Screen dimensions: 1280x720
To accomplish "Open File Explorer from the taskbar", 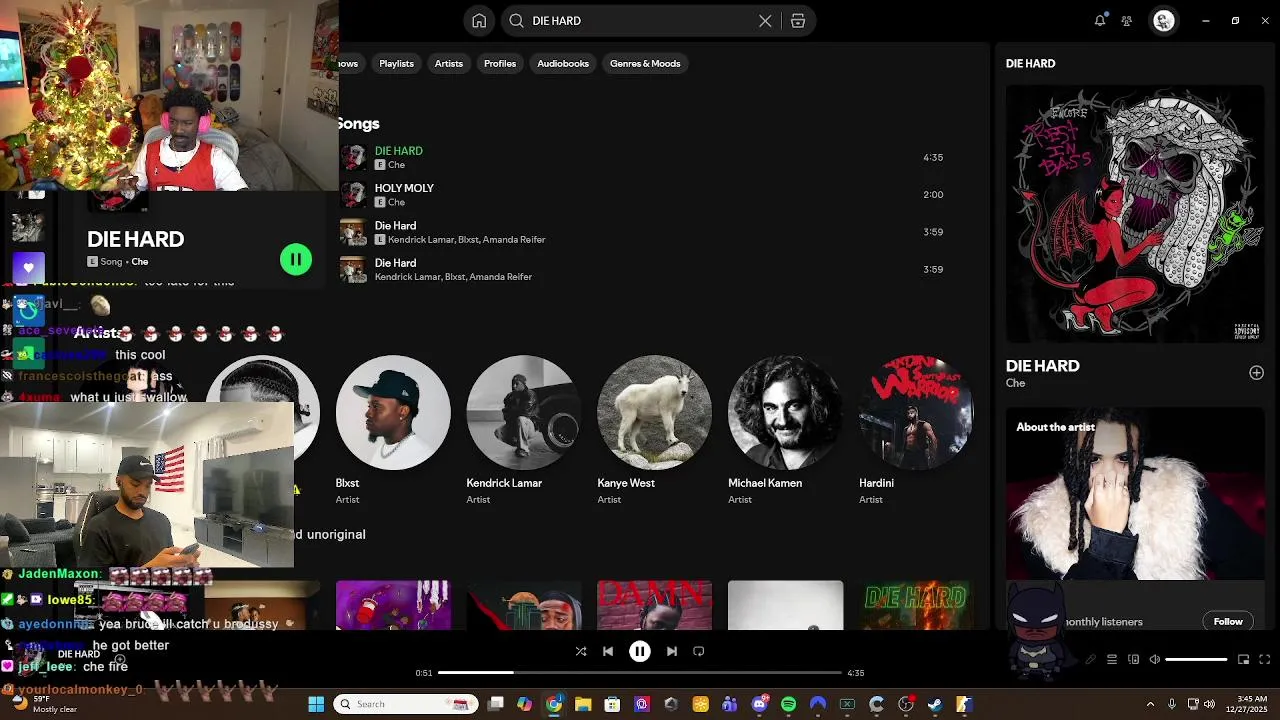I will point(583,704).
